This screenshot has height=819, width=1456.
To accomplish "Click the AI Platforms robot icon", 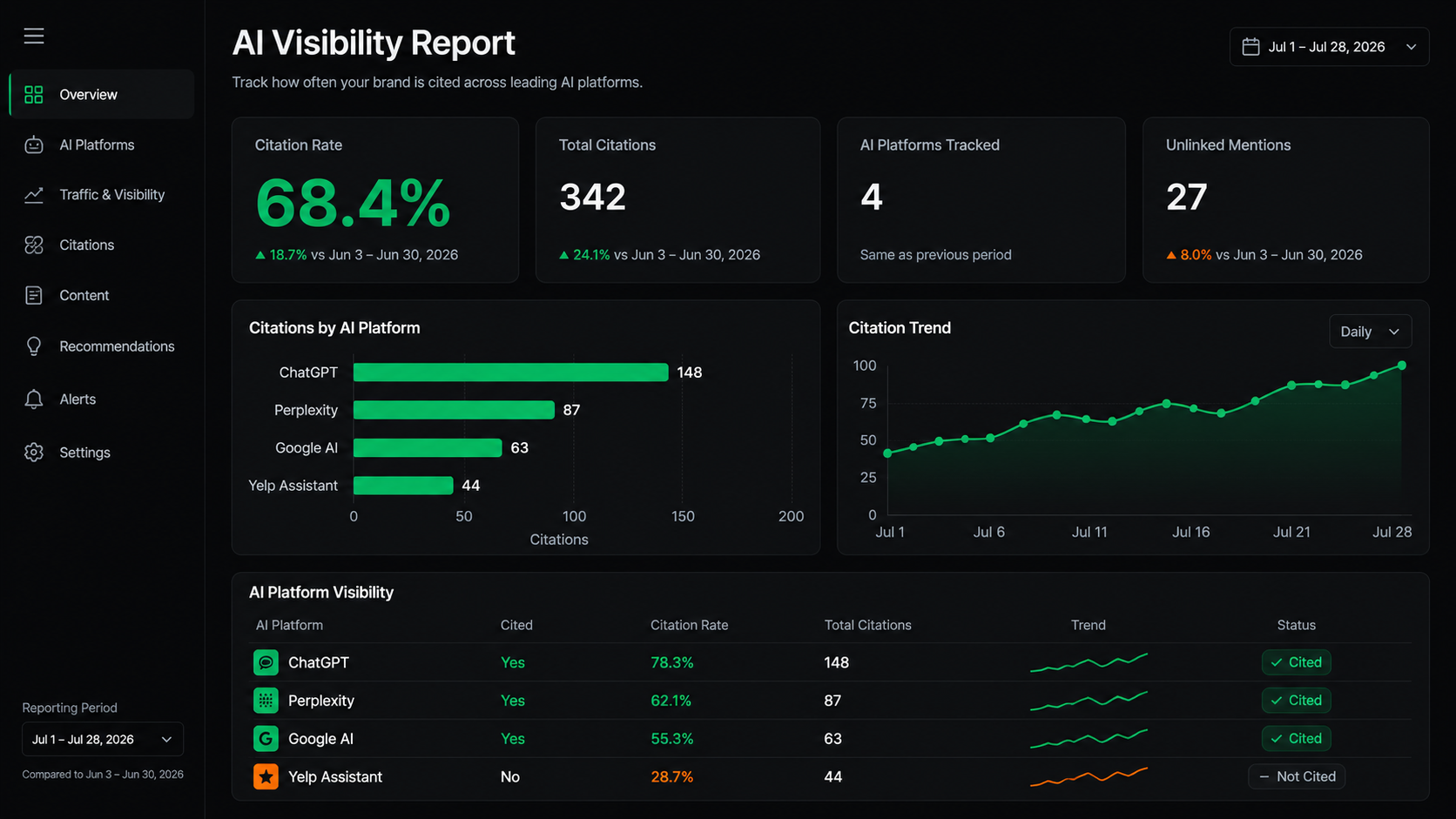I will pos(34,144).
